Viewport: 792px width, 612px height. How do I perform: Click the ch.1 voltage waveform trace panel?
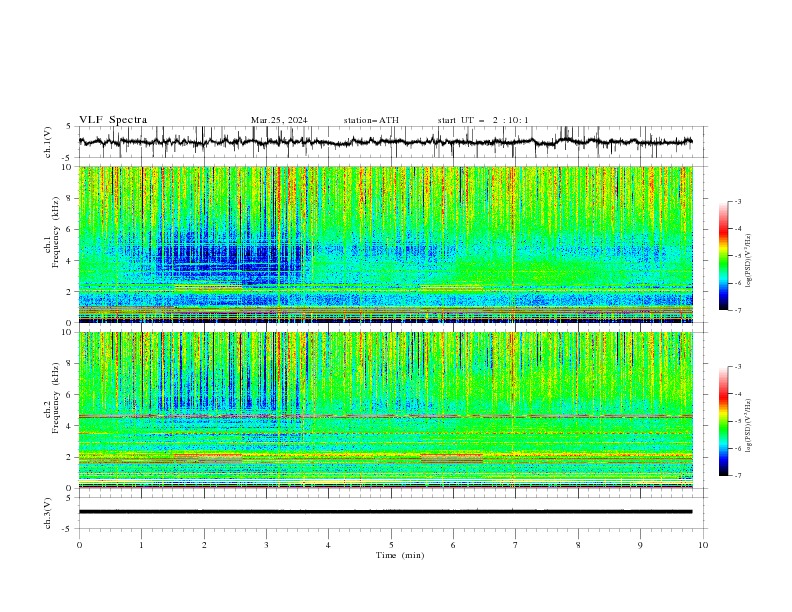pyautogui.click(x=392, y=142)
